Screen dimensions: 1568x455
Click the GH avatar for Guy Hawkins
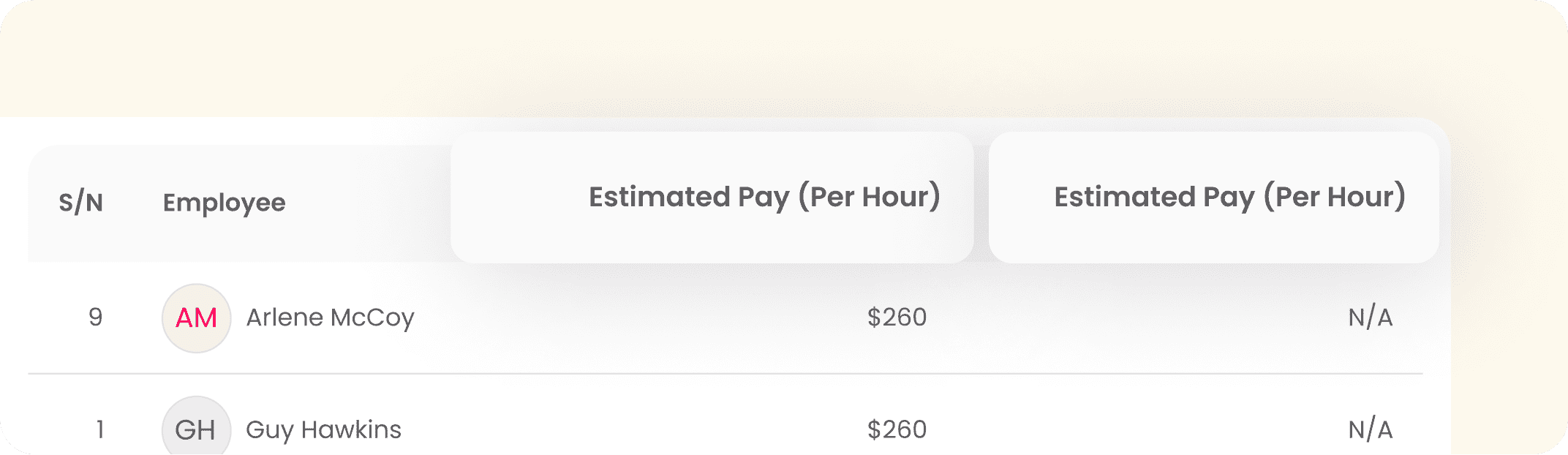pyautogui.click(x=196, y=429)
